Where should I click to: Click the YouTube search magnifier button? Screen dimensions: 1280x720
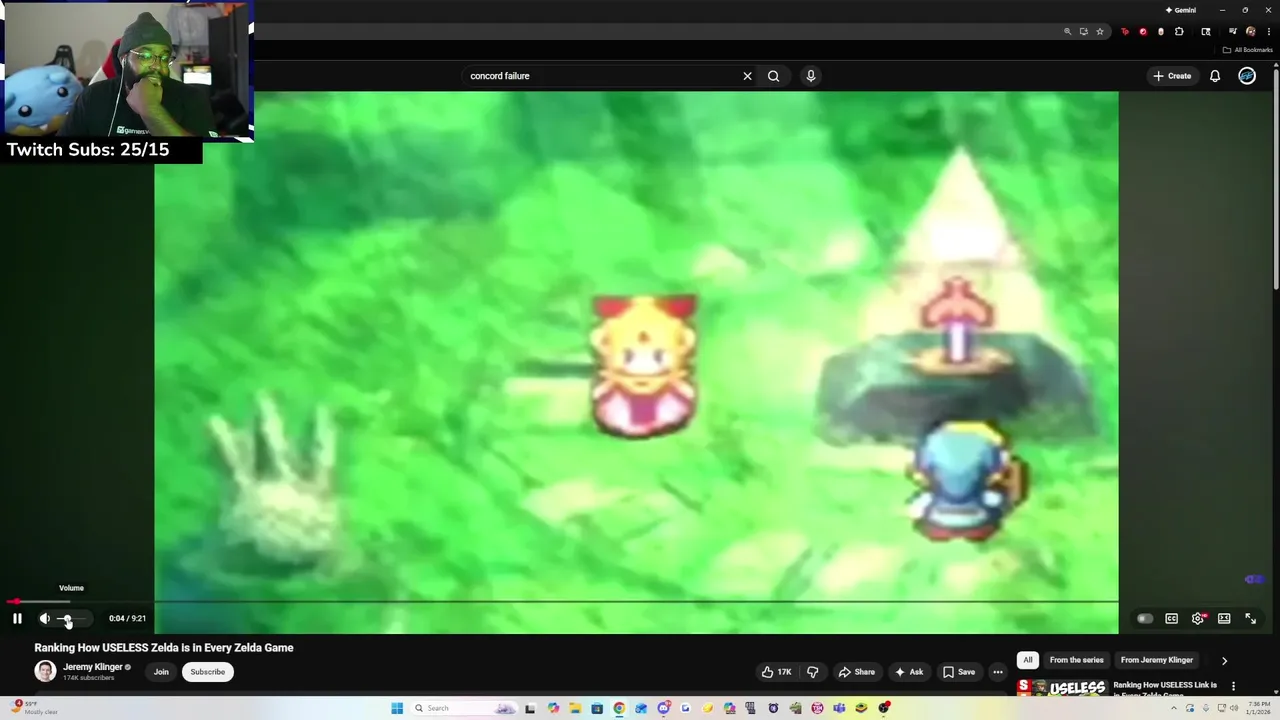click(773, 76)
